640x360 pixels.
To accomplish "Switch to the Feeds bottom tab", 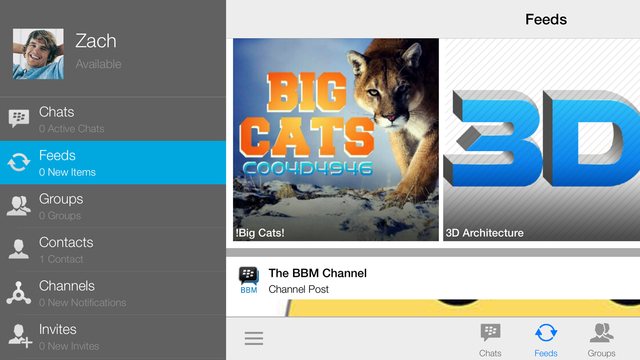I will (x=546, y=340).
